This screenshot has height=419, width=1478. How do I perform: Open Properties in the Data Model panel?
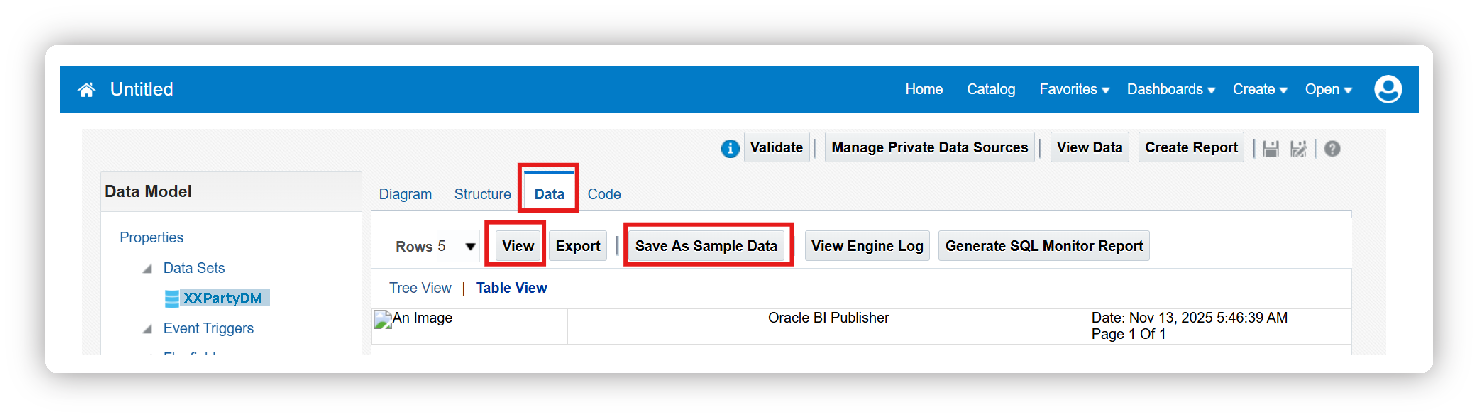coord(151,238)
